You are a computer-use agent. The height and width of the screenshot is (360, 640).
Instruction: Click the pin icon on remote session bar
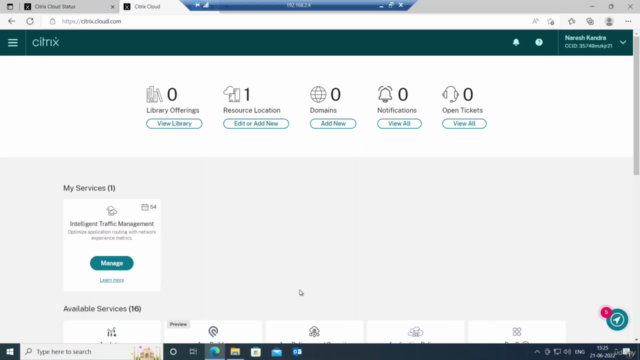tap(198, 5)
